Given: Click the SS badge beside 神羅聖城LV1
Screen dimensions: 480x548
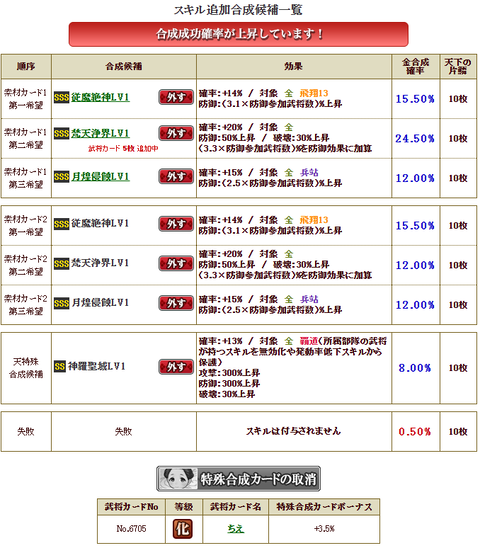Looking at the screenshot, I should tap(60, 367).
